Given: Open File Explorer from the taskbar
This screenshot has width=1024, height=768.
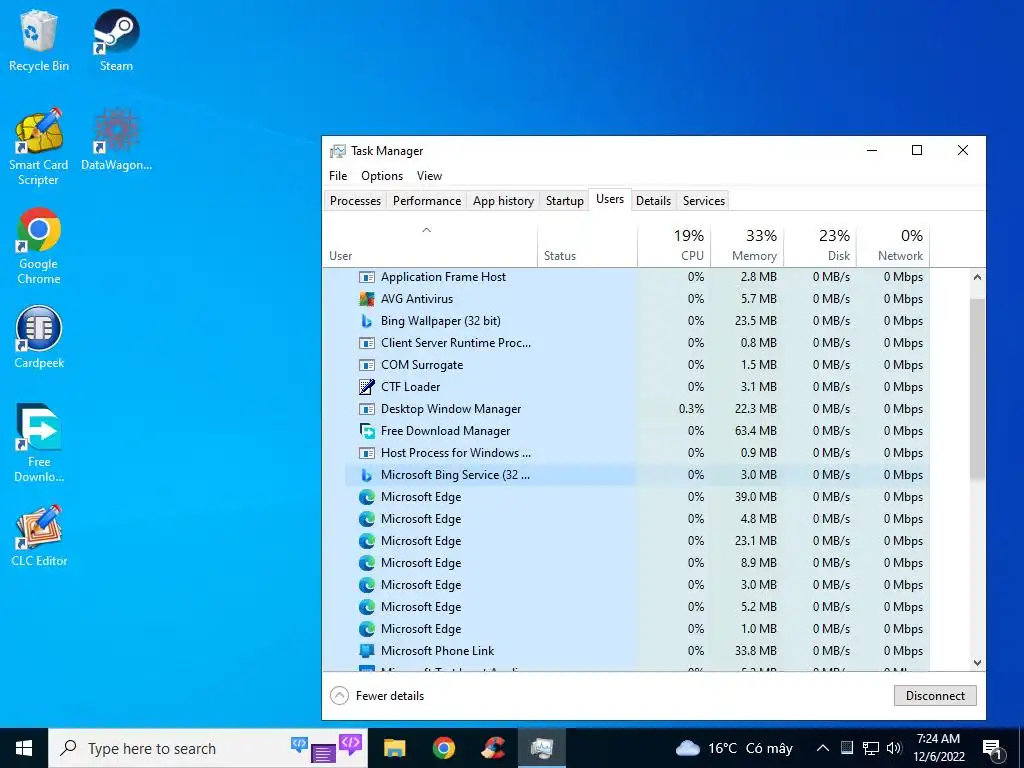Looking at the screenshot, I should (x=394, y=748).
